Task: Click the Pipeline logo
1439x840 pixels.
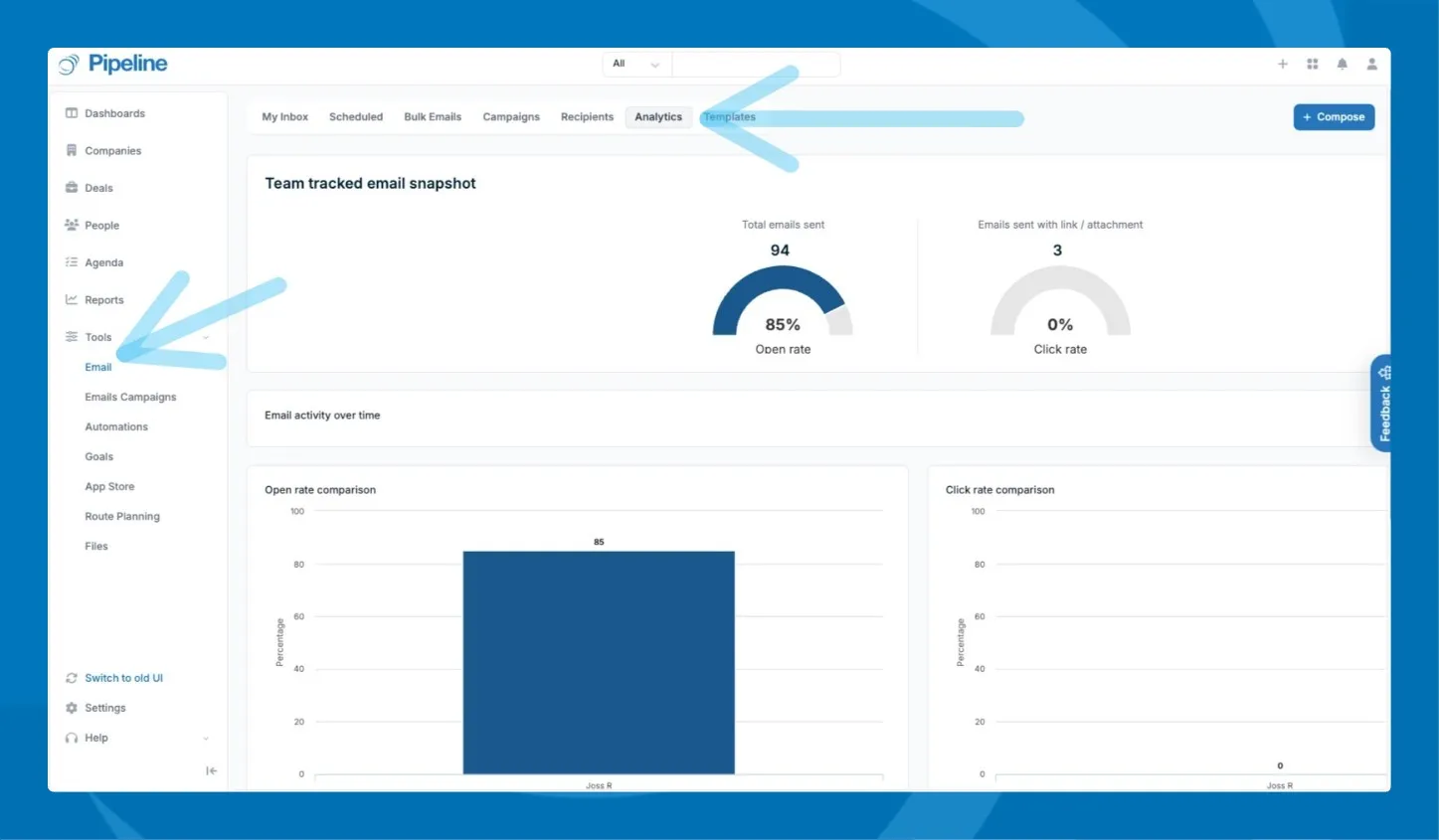Action: click(112, 64)
